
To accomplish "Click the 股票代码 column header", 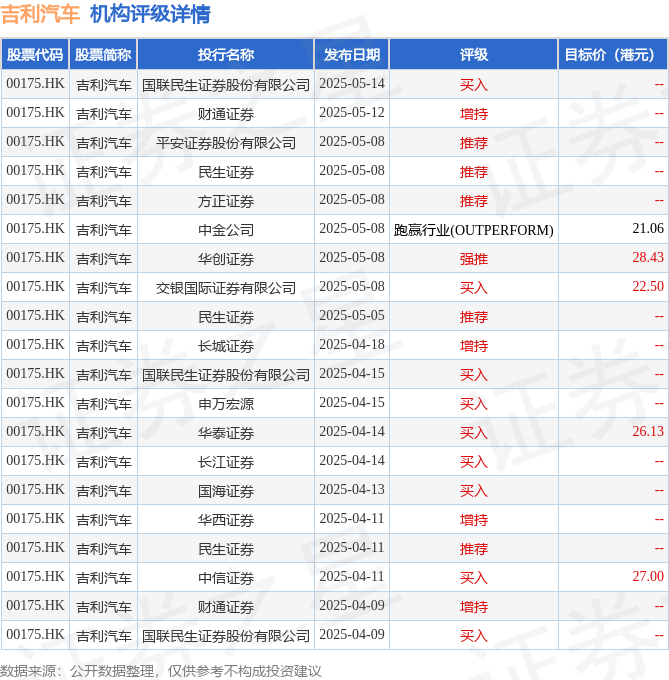I will point(35,55).
